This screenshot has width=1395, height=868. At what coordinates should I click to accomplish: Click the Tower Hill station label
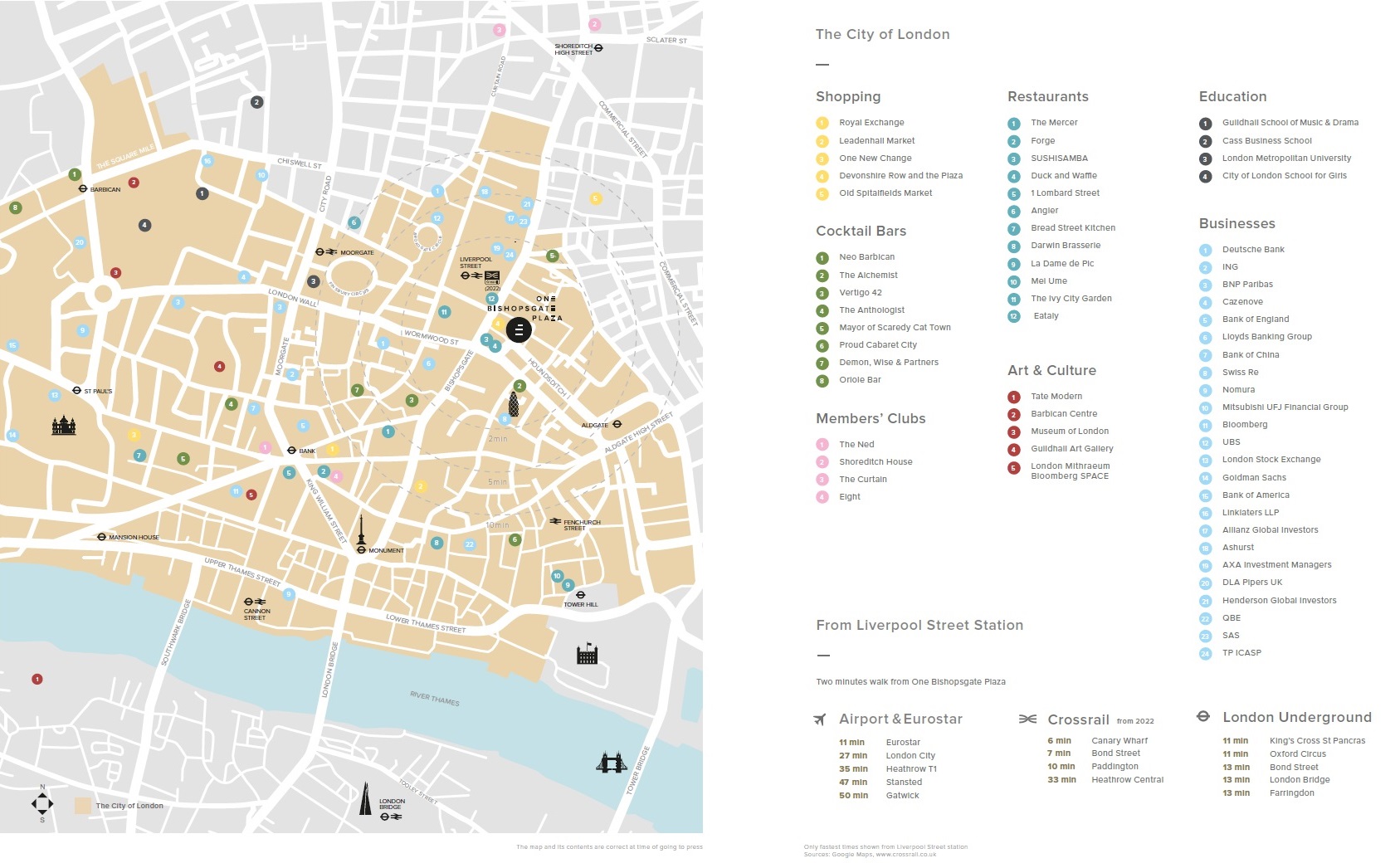581,604
